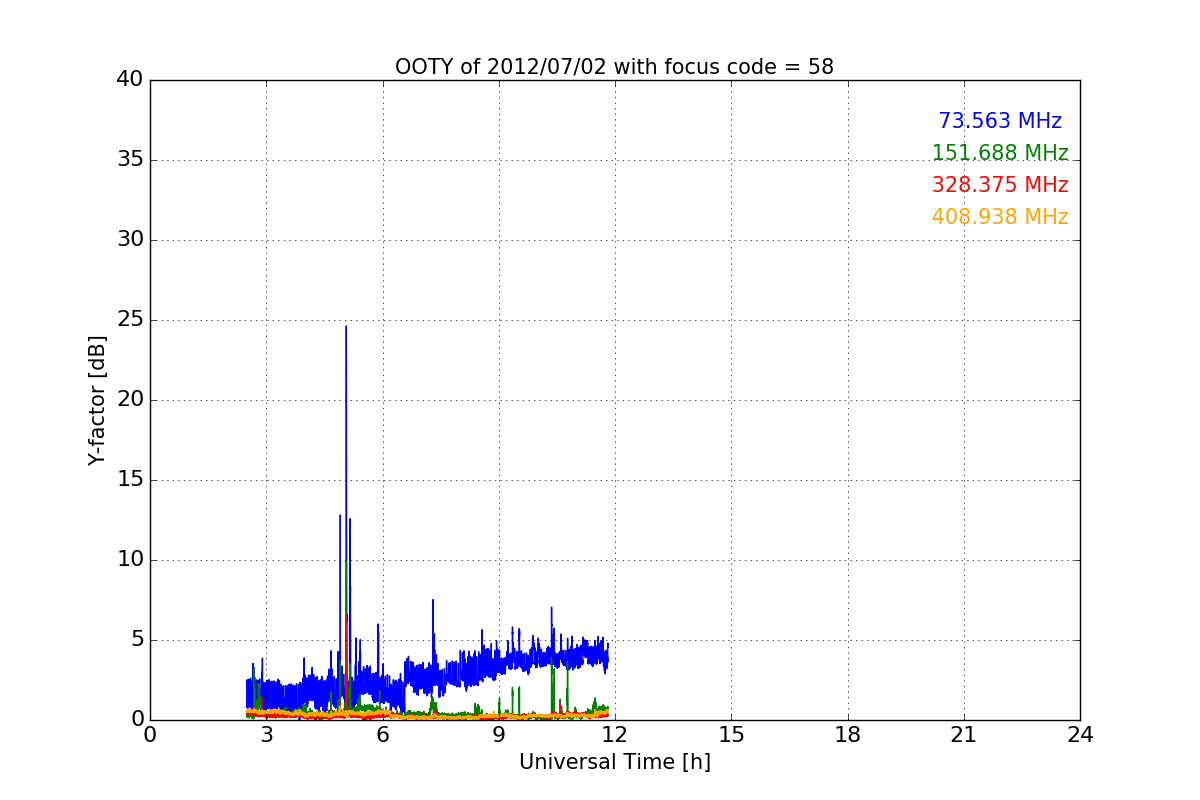This screenshot has width=1200, height=800.
Task: Click the 'Universal Time [h]' axis label
Action: point(614,762)
